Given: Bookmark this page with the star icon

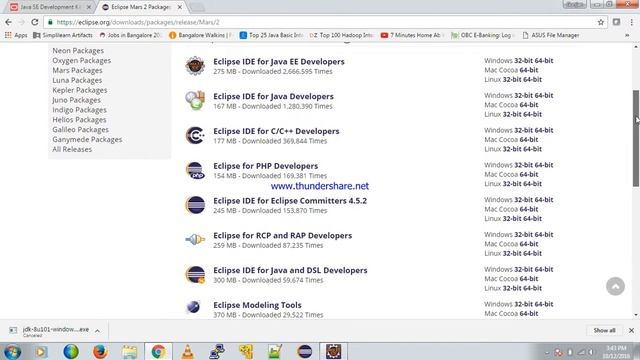Looking at the screenshot, I should point(600,22).
